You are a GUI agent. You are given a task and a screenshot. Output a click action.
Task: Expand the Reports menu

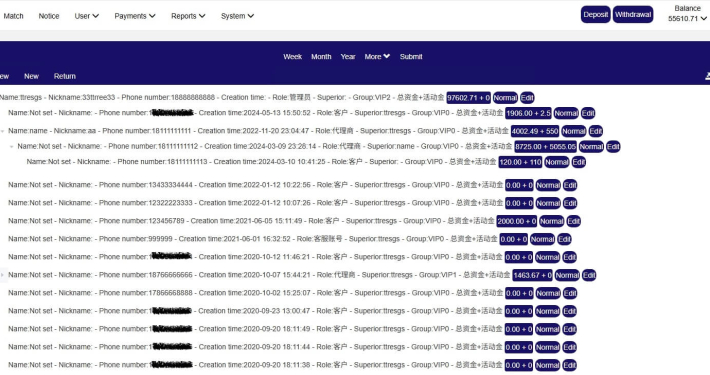(x=188, y=16)
